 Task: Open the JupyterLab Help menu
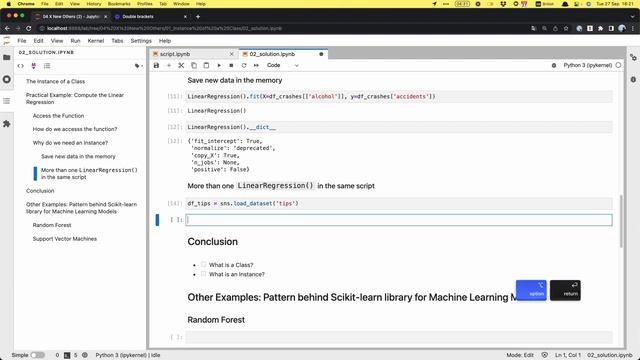165,41
